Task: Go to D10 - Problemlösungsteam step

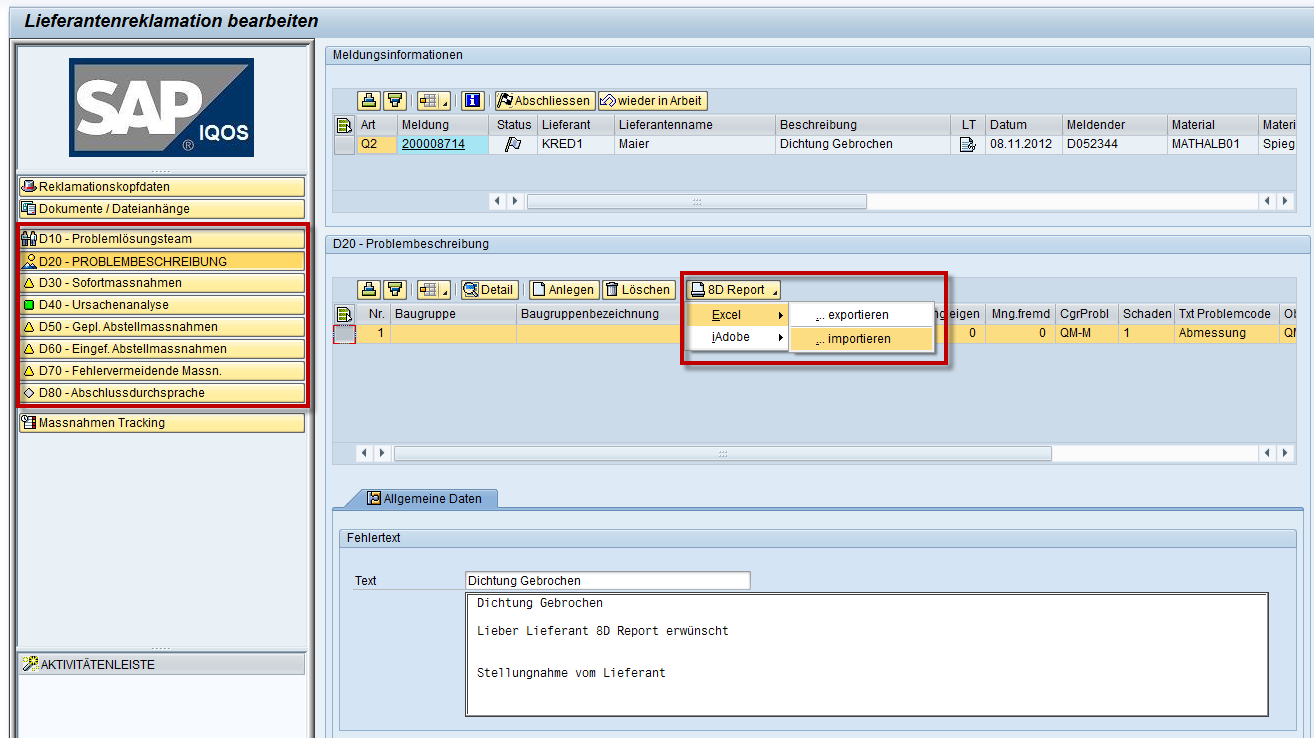Action: [x=161, y=239]
